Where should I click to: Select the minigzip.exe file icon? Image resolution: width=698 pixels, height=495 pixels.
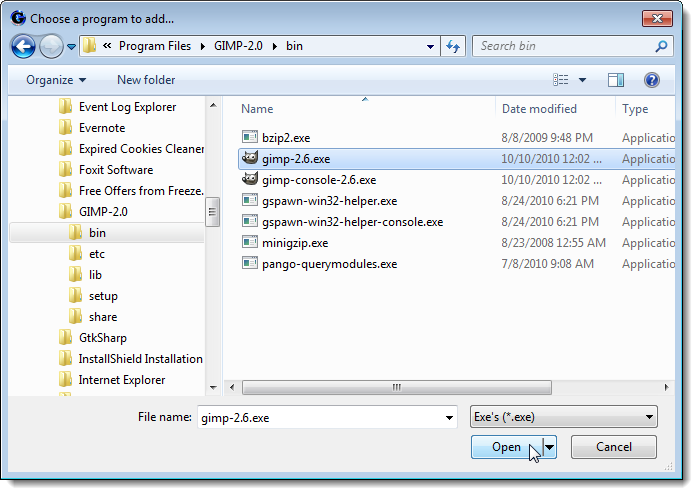(250, 242)
